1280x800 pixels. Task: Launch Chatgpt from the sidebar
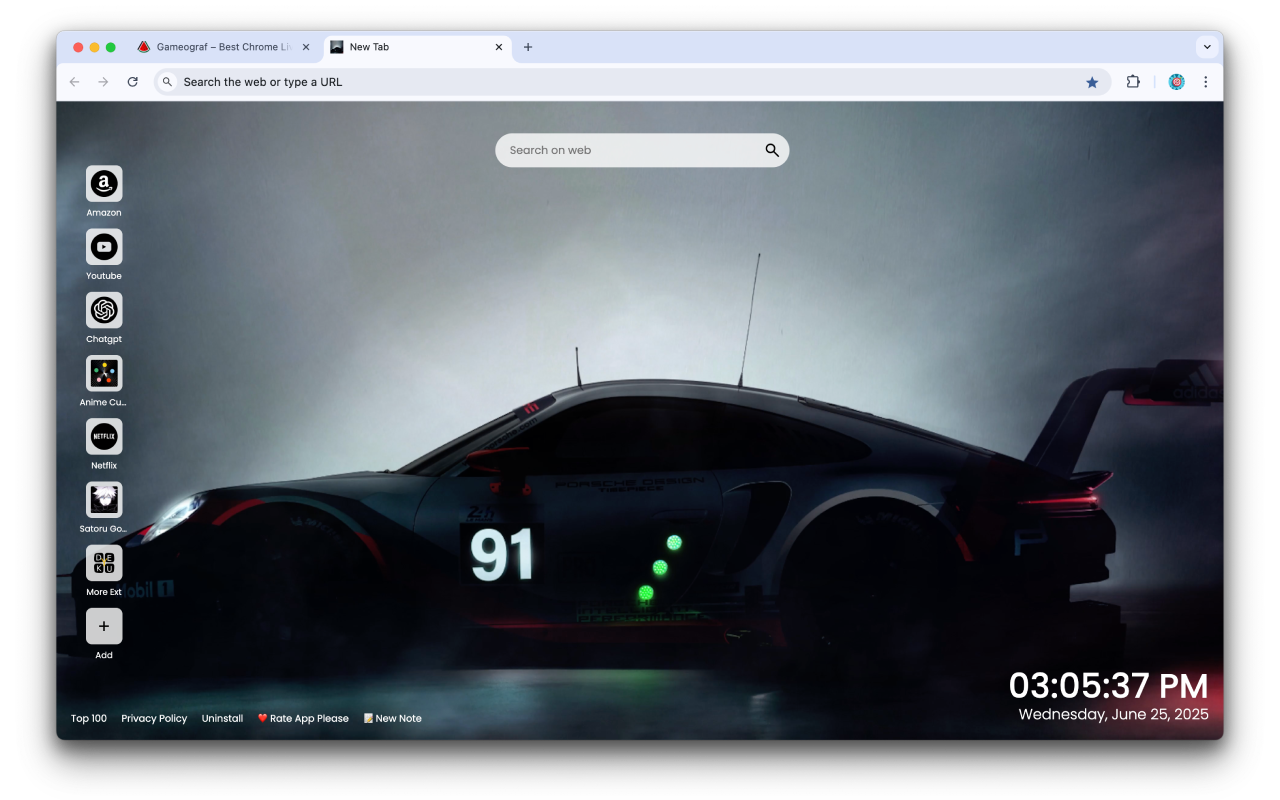104,310
